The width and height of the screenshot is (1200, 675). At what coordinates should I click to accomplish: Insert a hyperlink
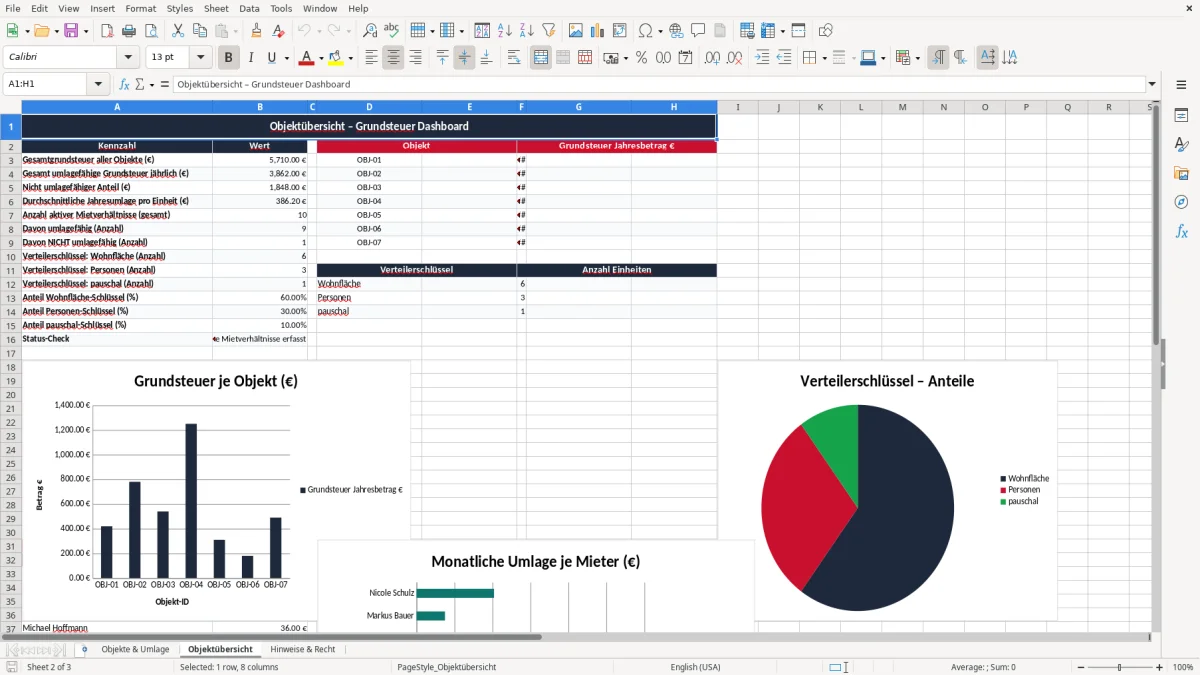676,31
